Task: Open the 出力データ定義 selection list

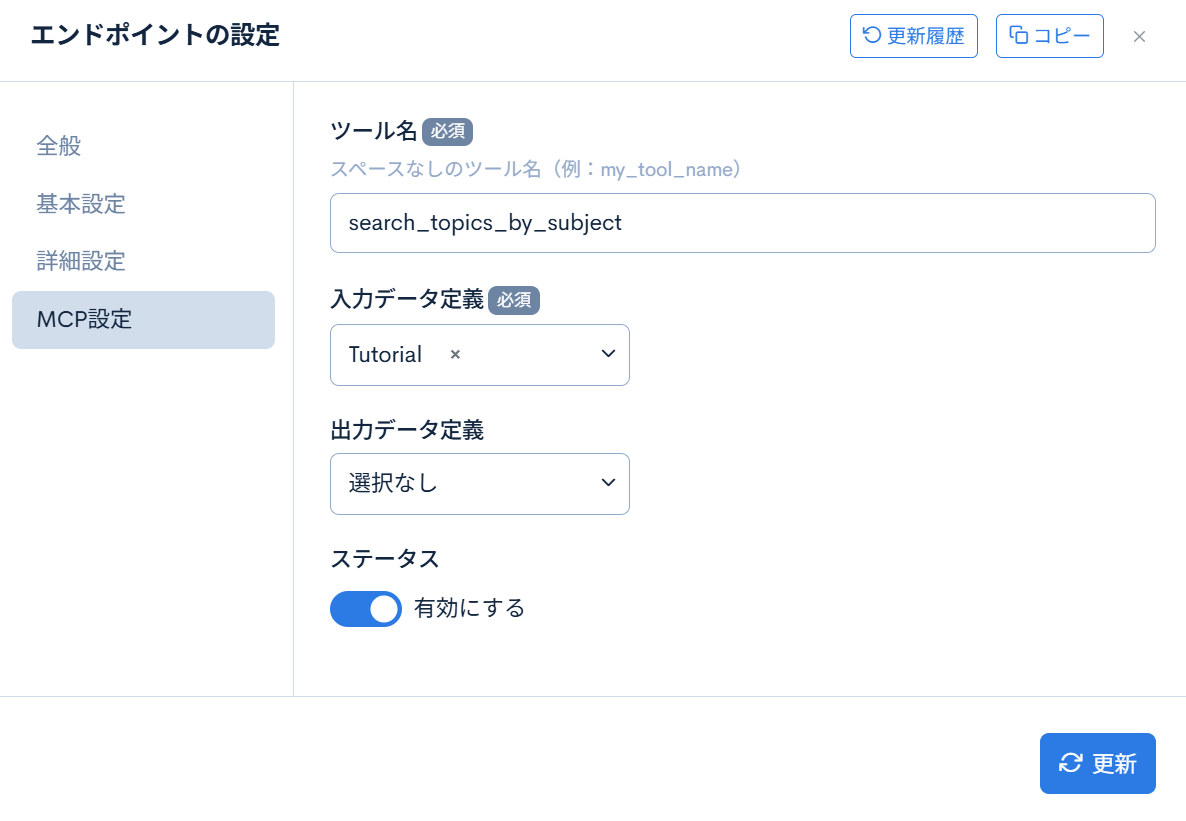Action: (x=480, y=483)
